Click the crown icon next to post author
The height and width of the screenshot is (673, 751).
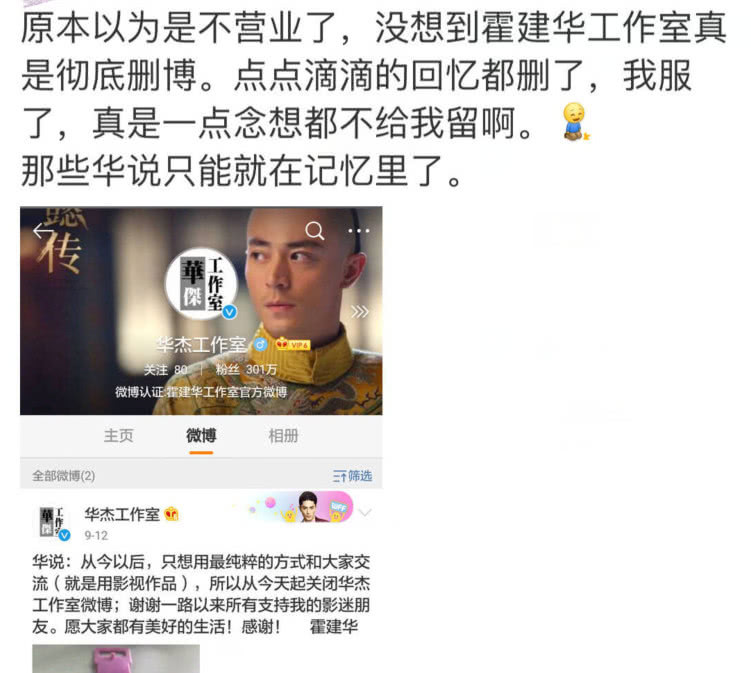point(171,514)
